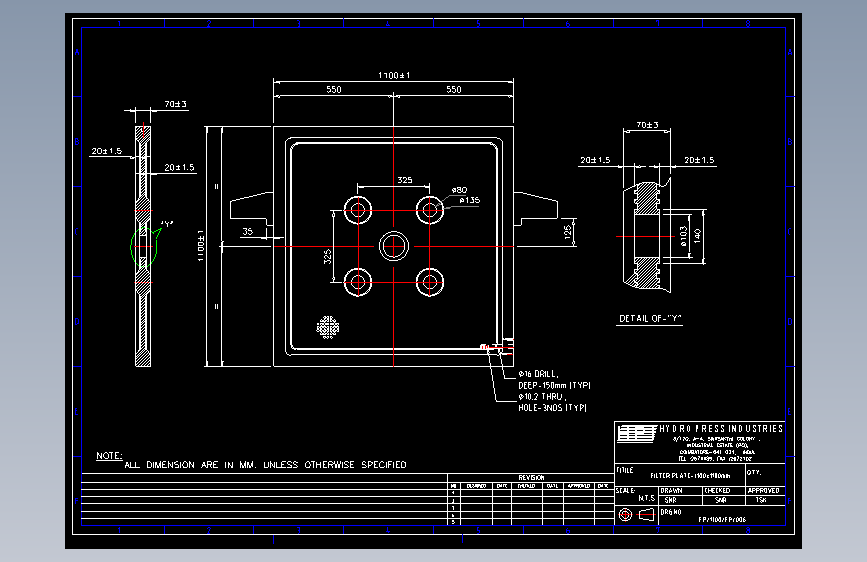
Task: Select the FILTER PLATE title text
Action: tap(690, 476)
